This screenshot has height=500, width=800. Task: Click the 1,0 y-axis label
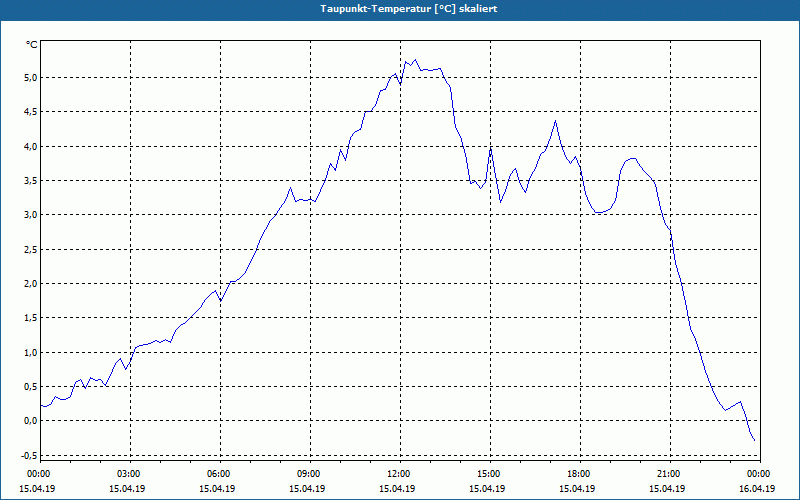(31, 353)
